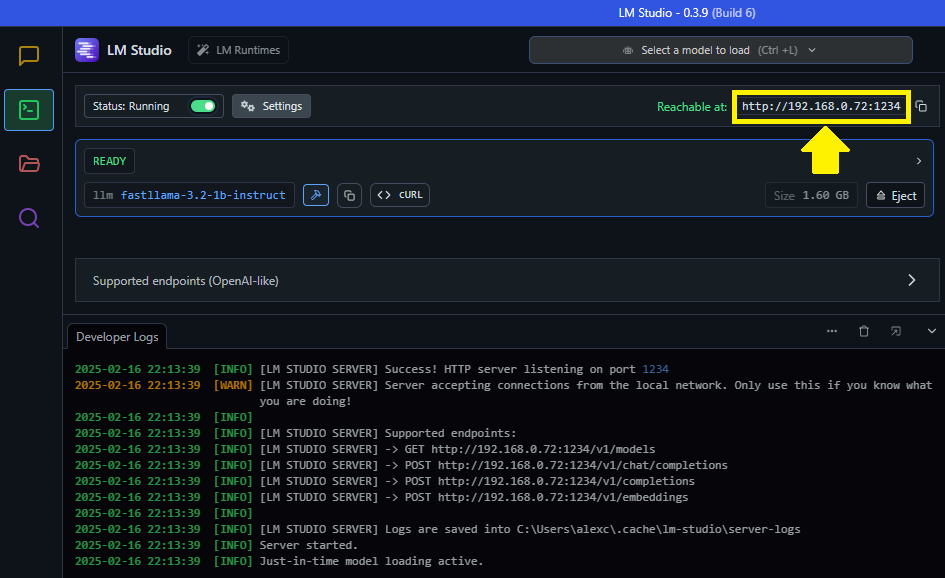Click port number 1234 in the log
The width and height of the screenshot is (945, 578).
click(655, 369)
